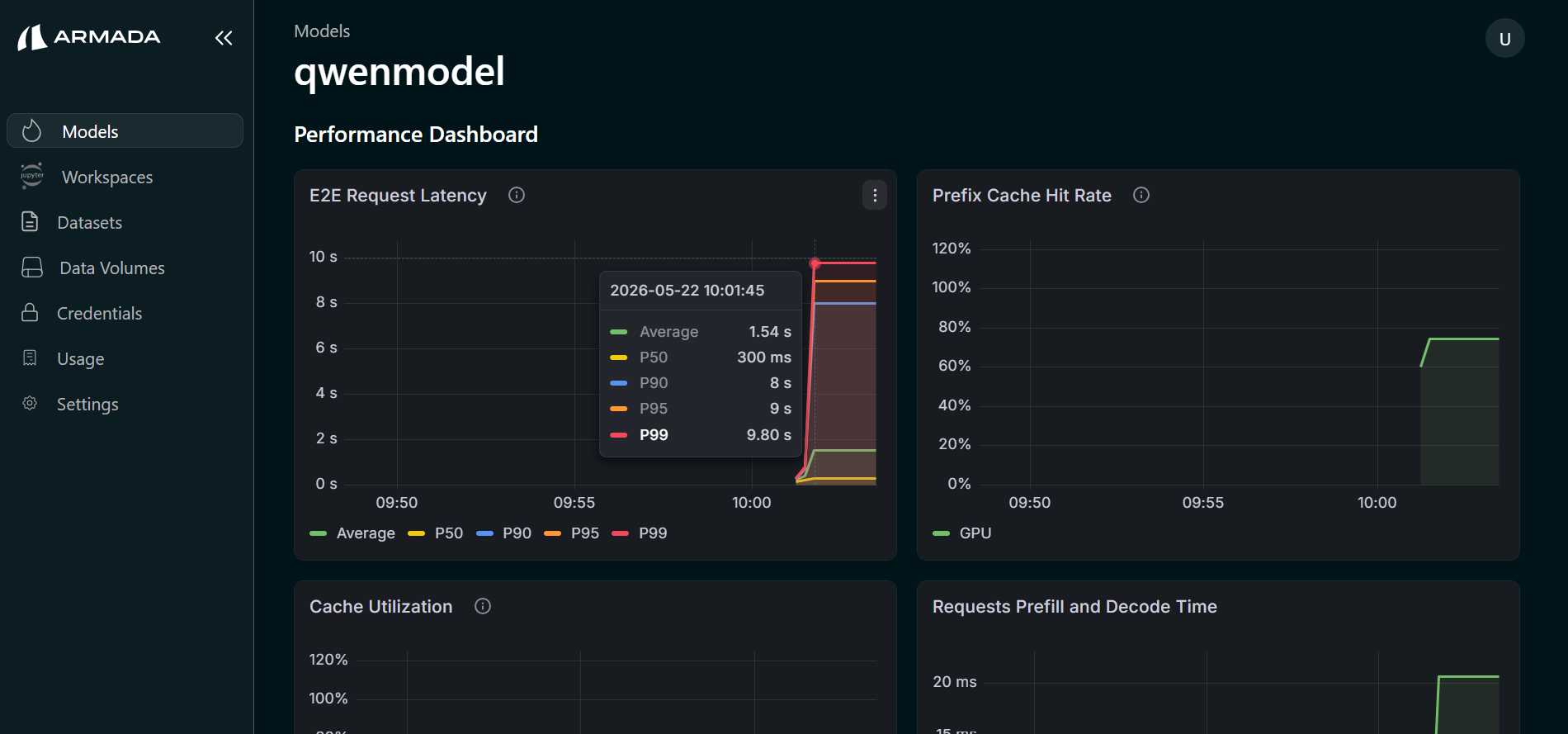
Task: Click the P99 data point marker
Action: 815,263
